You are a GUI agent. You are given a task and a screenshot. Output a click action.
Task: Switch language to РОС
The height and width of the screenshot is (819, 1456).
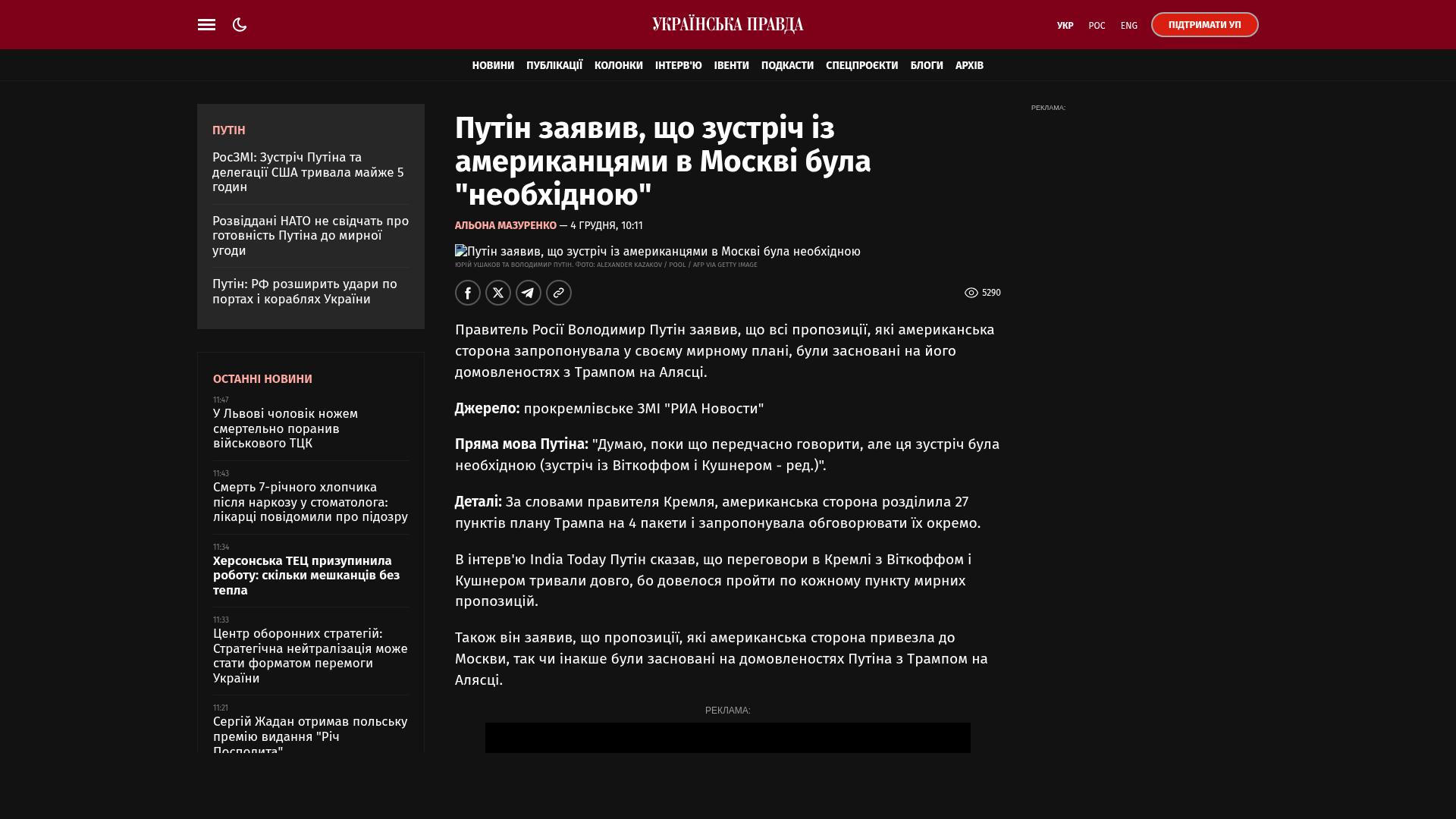pos(1097,26)
